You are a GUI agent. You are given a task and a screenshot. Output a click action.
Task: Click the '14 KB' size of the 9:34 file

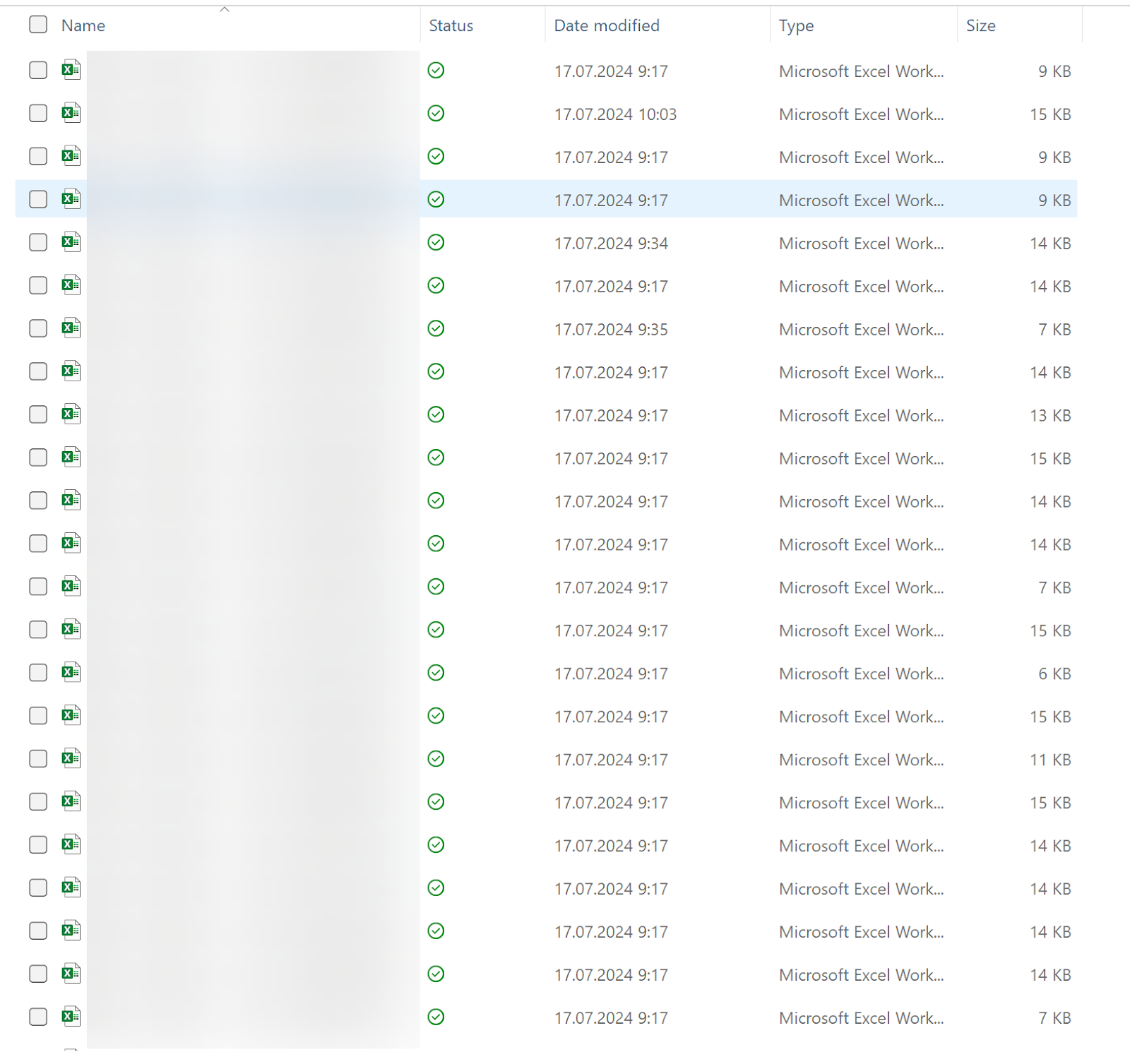point(1050,244)
